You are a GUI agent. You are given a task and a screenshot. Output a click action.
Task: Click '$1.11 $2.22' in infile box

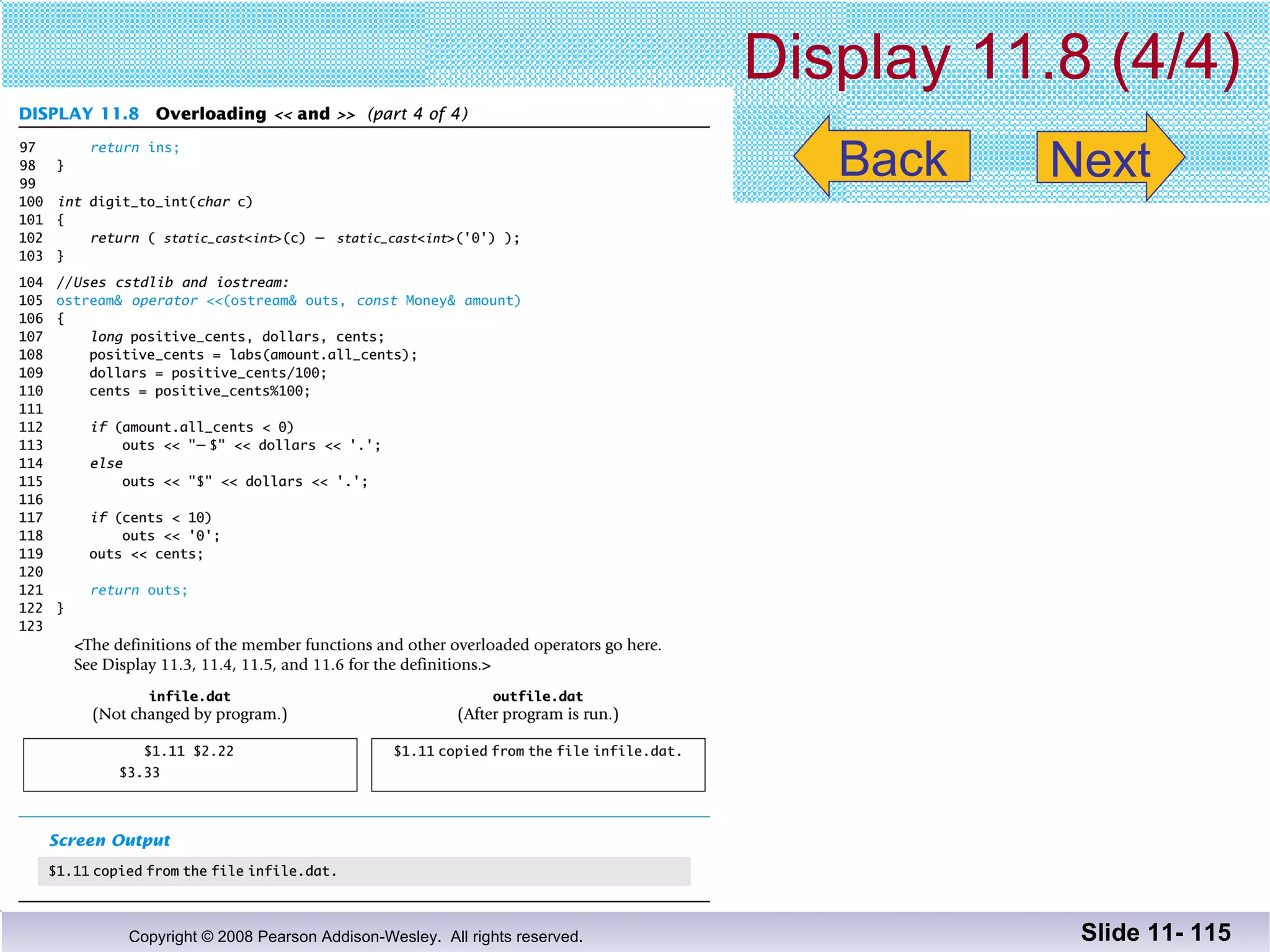click(x=189, y=751)
